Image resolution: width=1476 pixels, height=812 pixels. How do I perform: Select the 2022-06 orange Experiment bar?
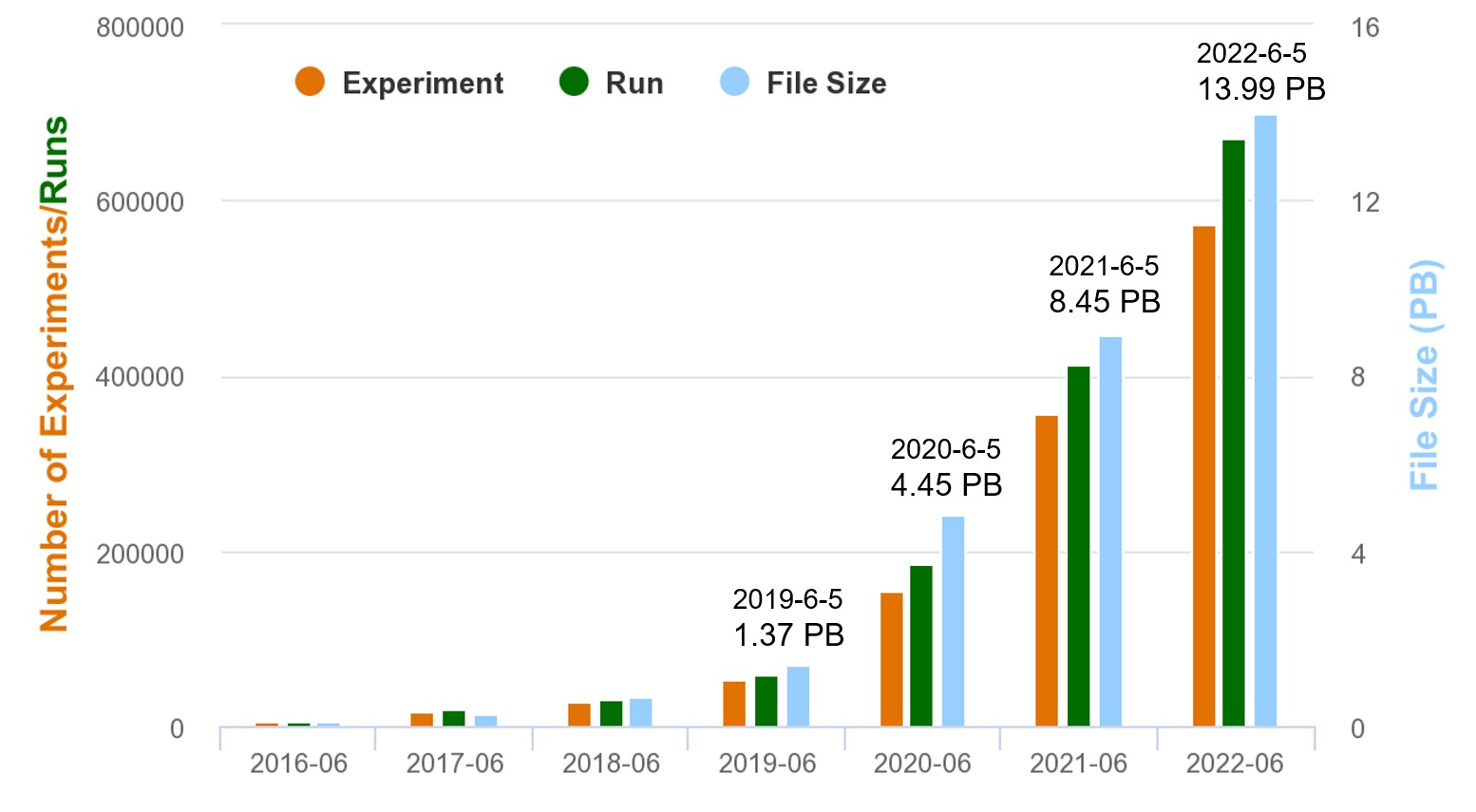point(1203,475)
